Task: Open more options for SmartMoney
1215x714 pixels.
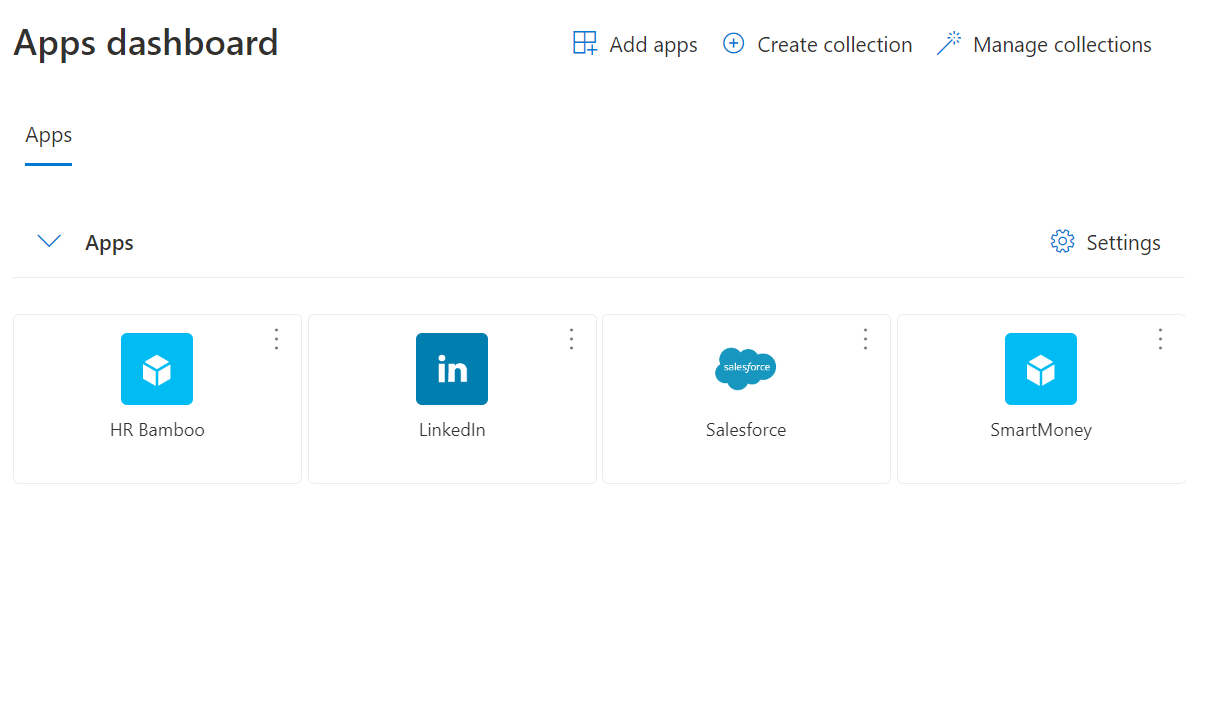Action: 1161,339
